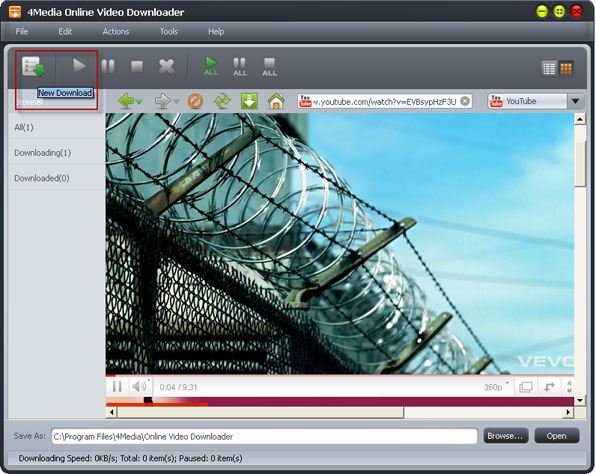Clear the URL address field
Viewport: 596px width, 474px height.
pos(464,101)
